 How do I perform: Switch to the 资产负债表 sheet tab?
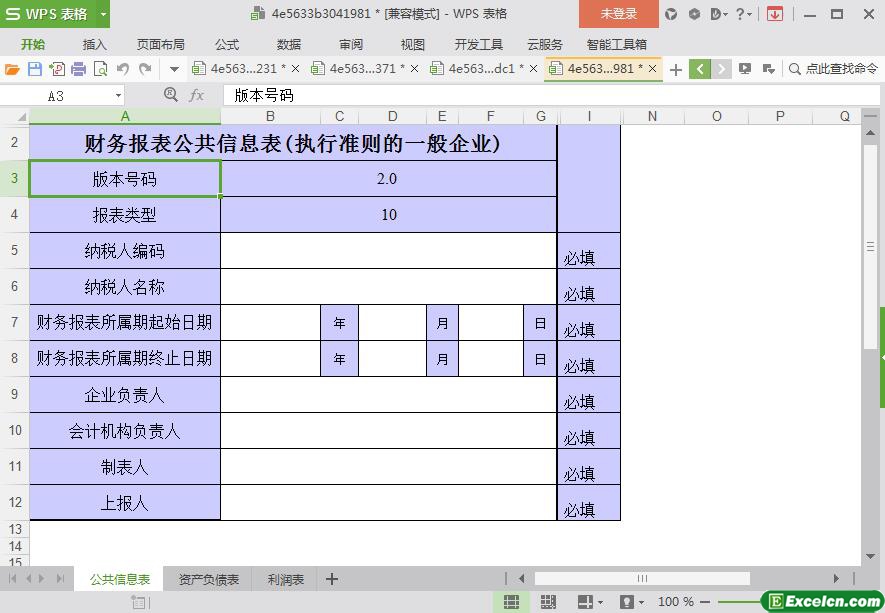pos(209,579)
